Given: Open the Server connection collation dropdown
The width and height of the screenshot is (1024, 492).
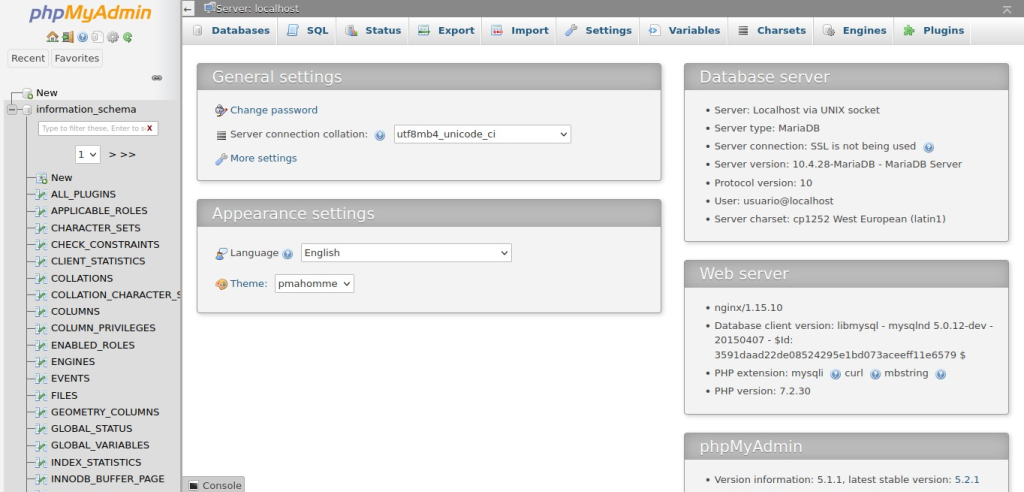Looking at the screenshot, I should coord(481,134).
